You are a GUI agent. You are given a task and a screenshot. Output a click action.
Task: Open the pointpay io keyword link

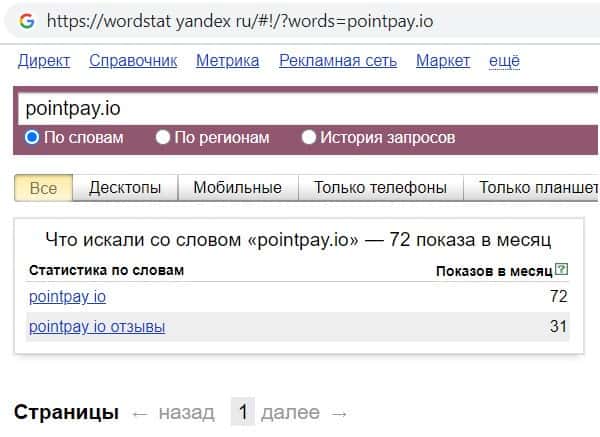pos(67,297)
